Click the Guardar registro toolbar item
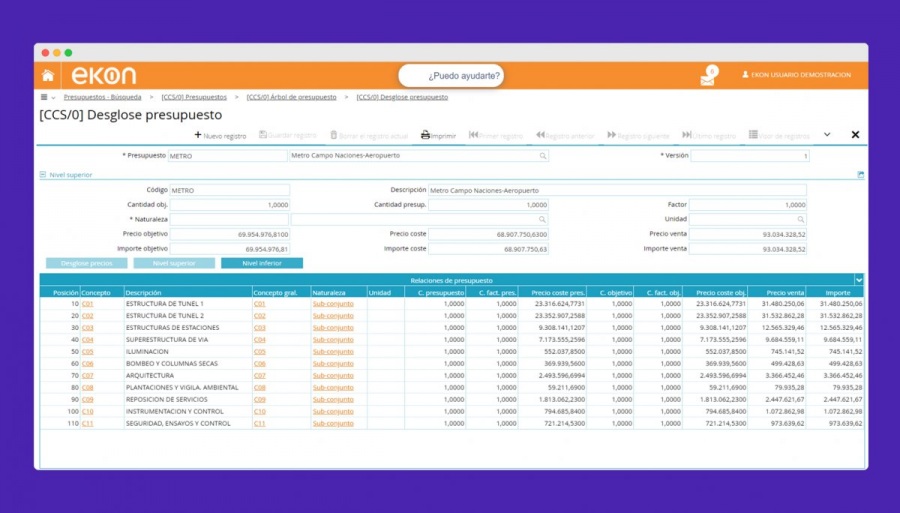Image resolution: width=900 pixels, height=513 pixels. 288,135
